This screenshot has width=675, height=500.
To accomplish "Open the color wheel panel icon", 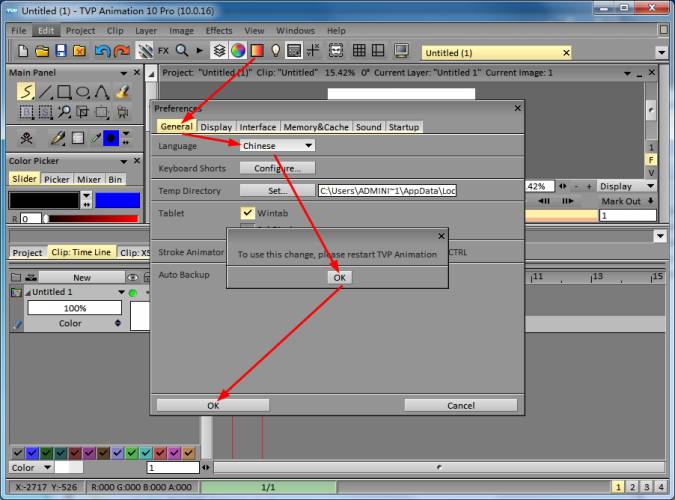I will point(238,51).
